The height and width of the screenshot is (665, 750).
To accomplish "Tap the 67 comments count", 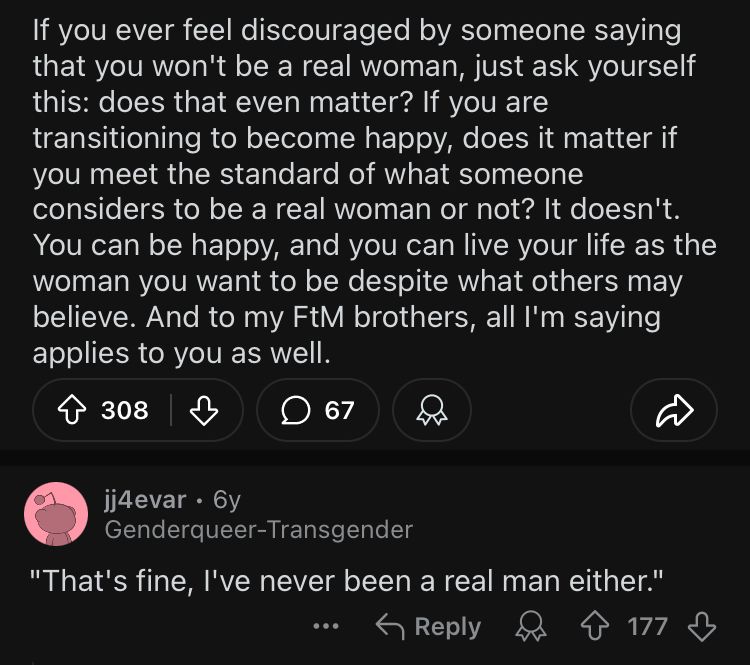I will [339, 410].
